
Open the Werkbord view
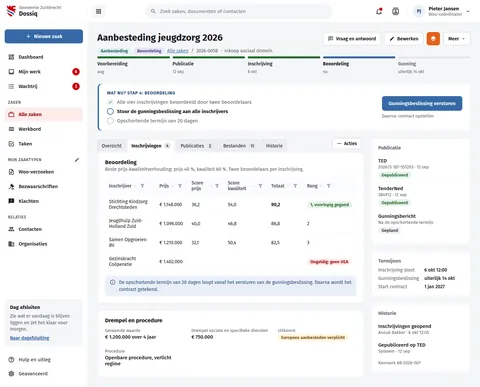coord(44,129)
